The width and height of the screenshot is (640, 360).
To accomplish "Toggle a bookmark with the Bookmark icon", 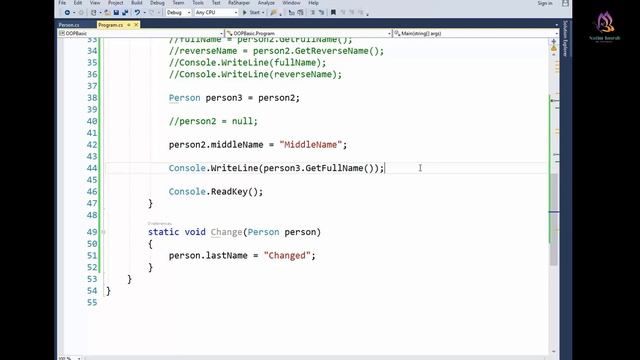I will coord(333,13).
